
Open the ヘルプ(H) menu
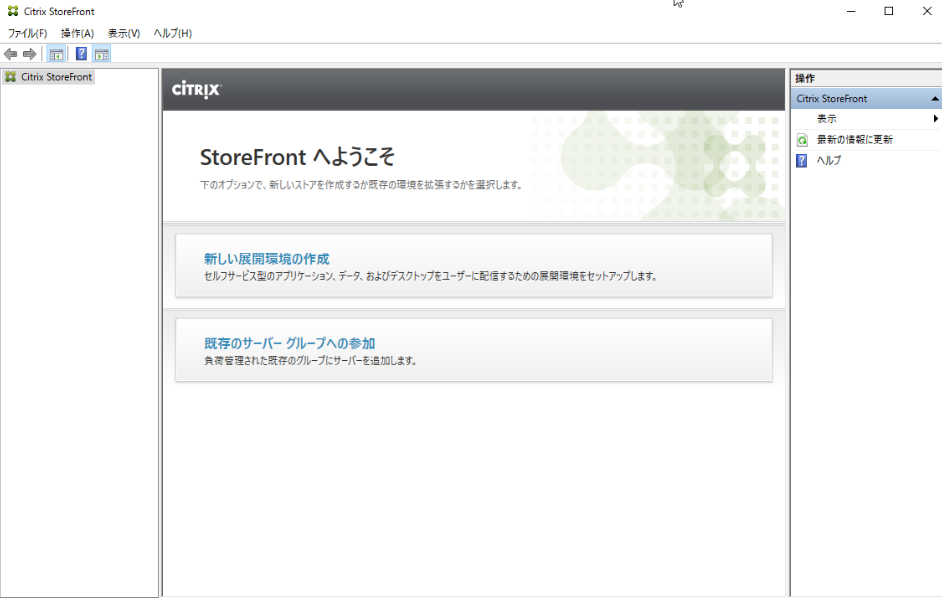[172, 33]
